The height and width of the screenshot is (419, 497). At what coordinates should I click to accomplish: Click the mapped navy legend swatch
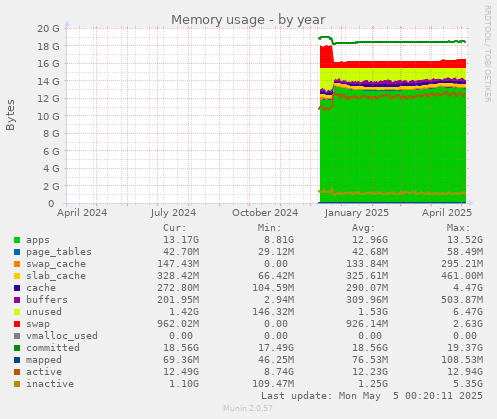pyautogui.click(x=17, y=360)
